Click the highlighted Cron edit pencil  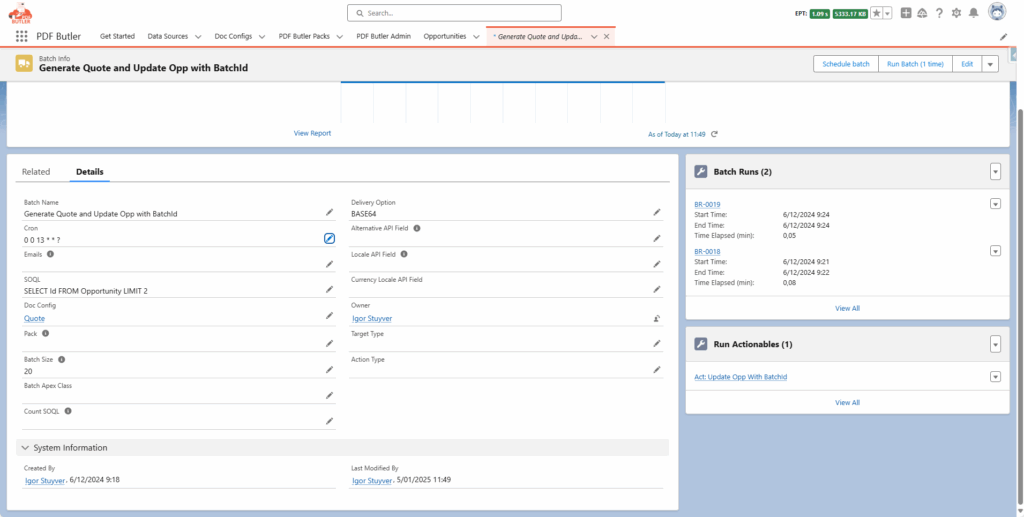click(x=329, y=238)
